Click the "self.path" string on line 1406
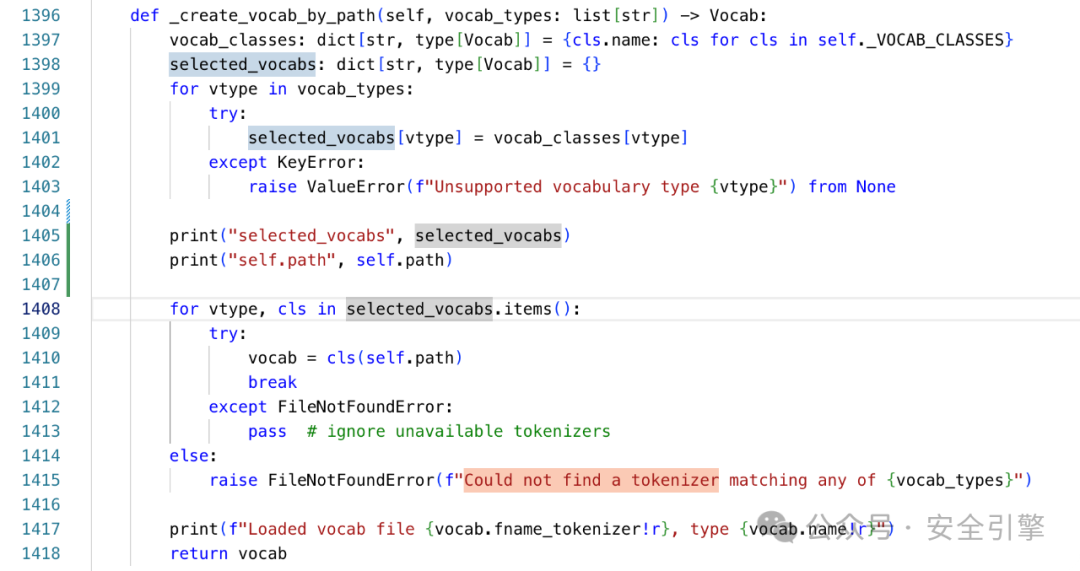 click(x=282, y=260)
